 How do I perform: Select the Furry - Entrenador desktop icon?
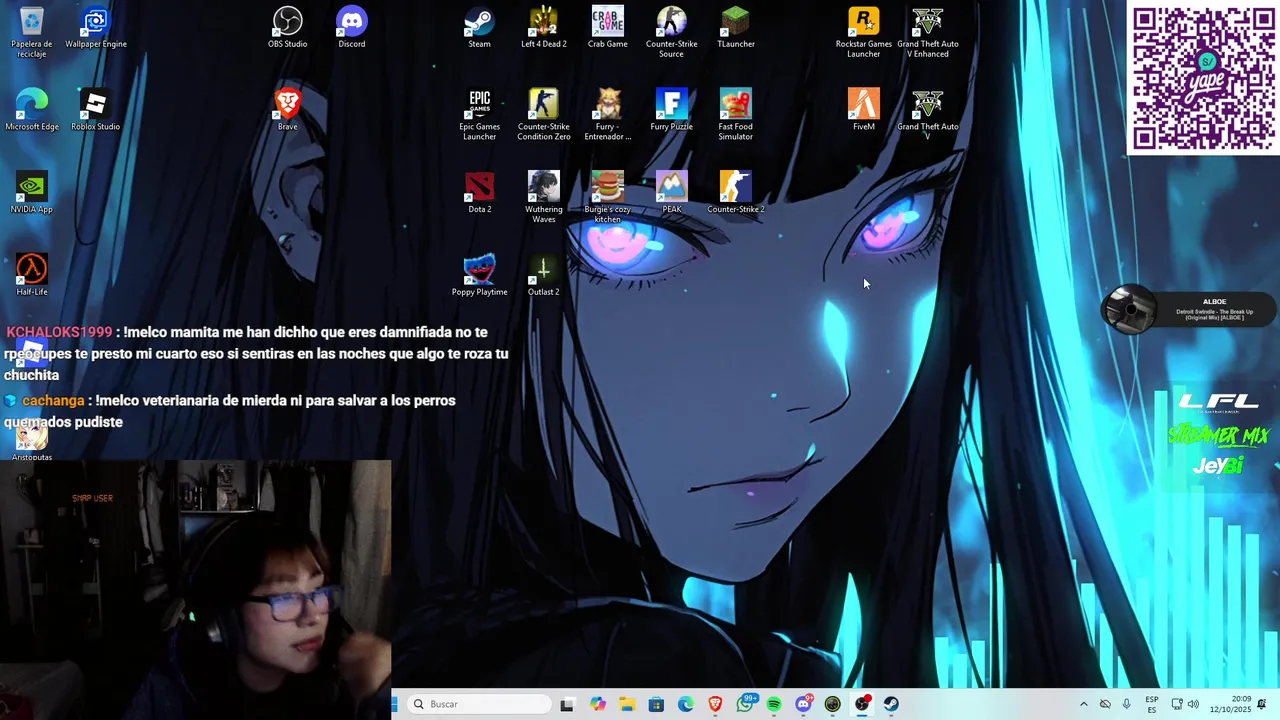pos(607,114)
